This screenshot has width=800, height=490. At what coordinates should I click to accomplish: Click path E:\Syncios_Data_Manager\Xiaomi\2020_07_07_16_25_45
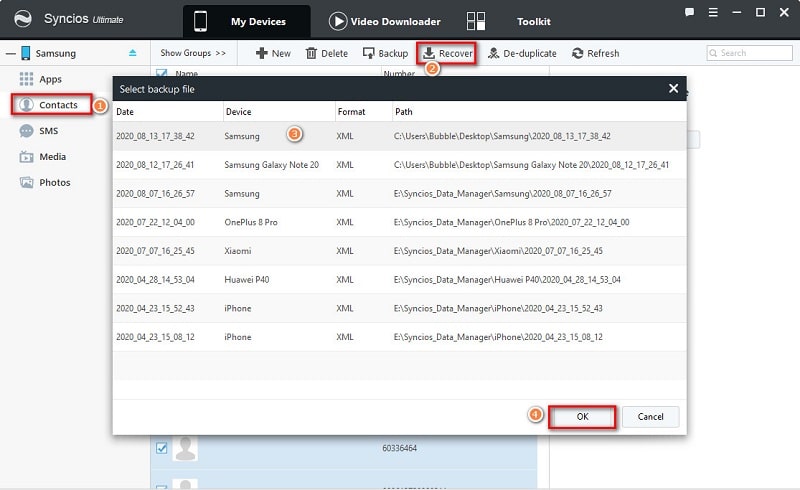pyautogui.click(x=498, y=251)
